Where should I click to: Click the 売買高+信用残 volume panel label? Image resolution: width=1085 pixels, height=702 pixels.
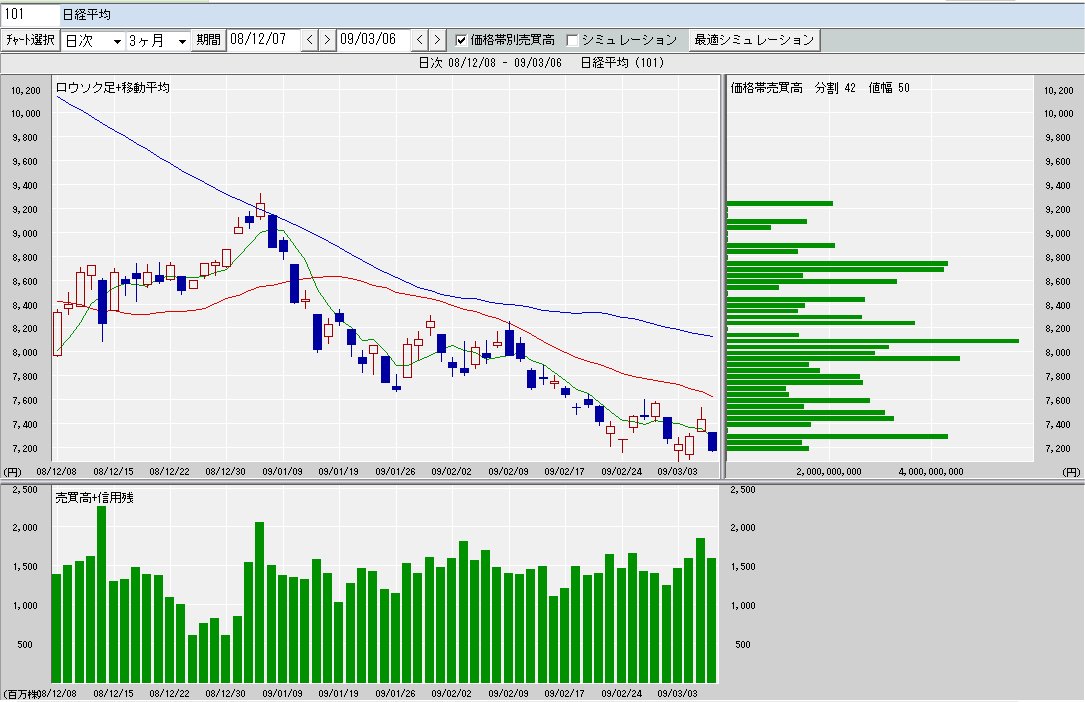87,497
